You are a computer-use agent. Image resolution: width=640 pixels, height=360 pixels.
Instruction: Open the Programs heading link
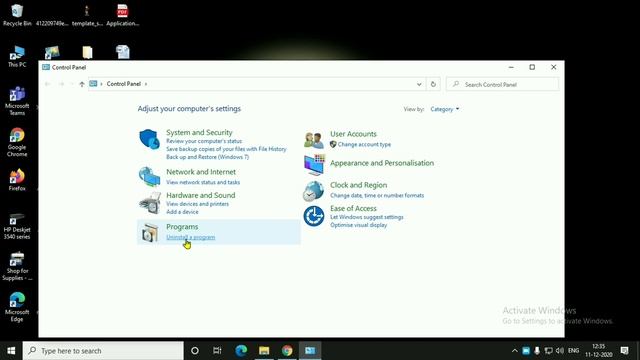182,227
